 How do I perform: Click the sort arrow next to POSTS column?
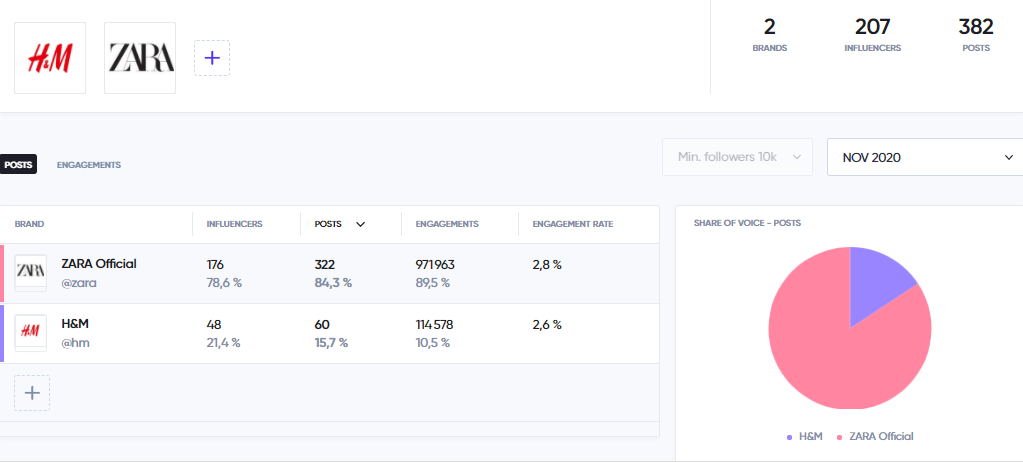coord(360,224)
